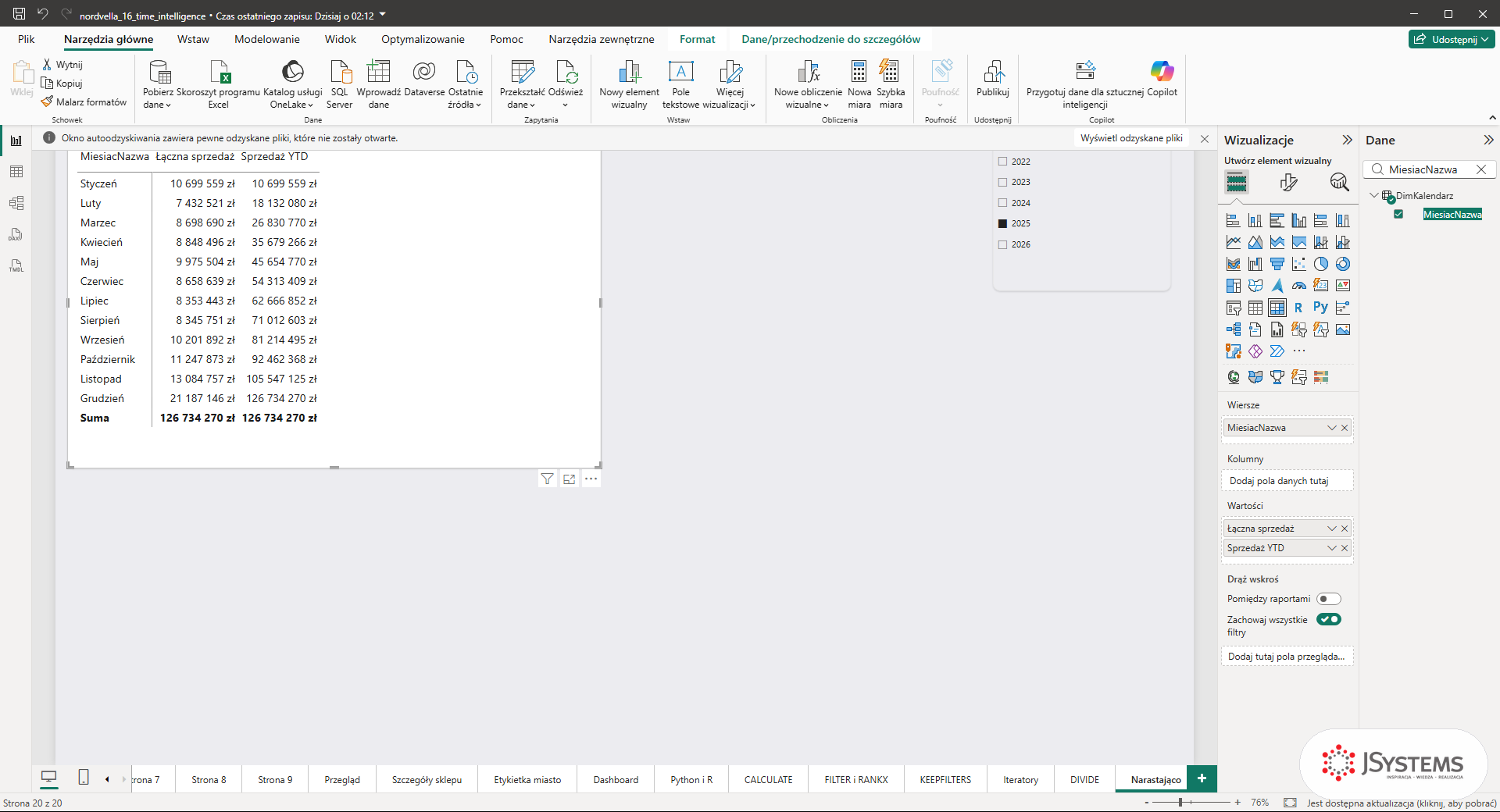
Task: Save the file with the floppy icon
Action: 19,14
